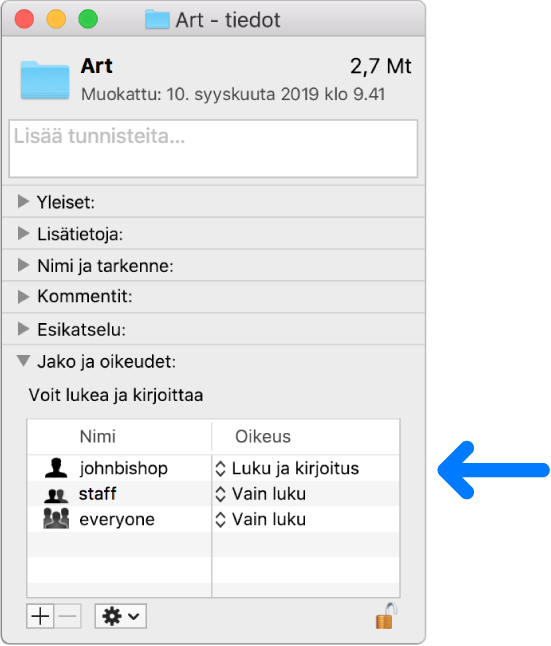Screen dimensions: 551x646
Task: Expand the Kommentit section
Action: tap(23, 297)
